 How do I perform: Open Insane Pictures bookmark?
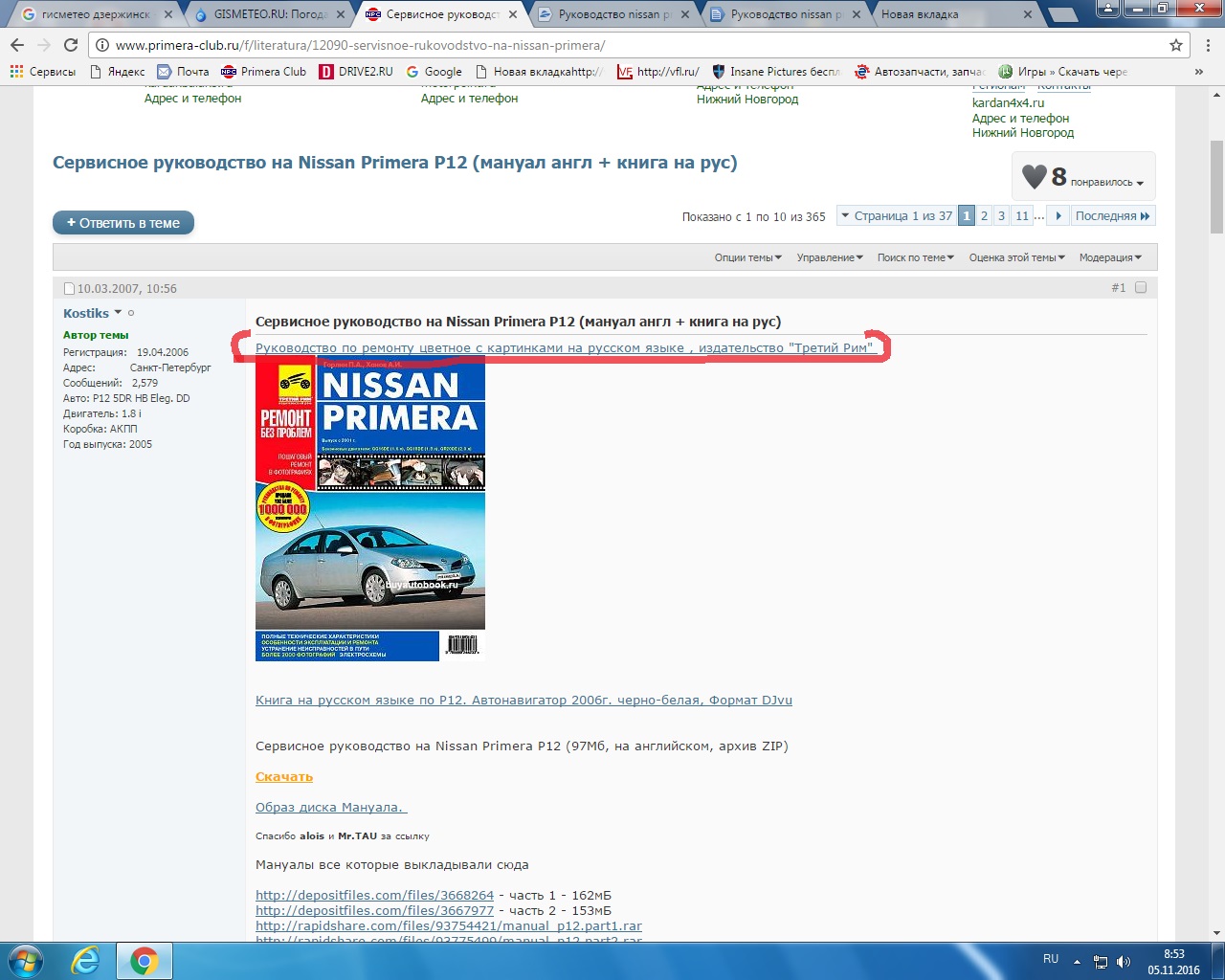[x=776, y=72]
